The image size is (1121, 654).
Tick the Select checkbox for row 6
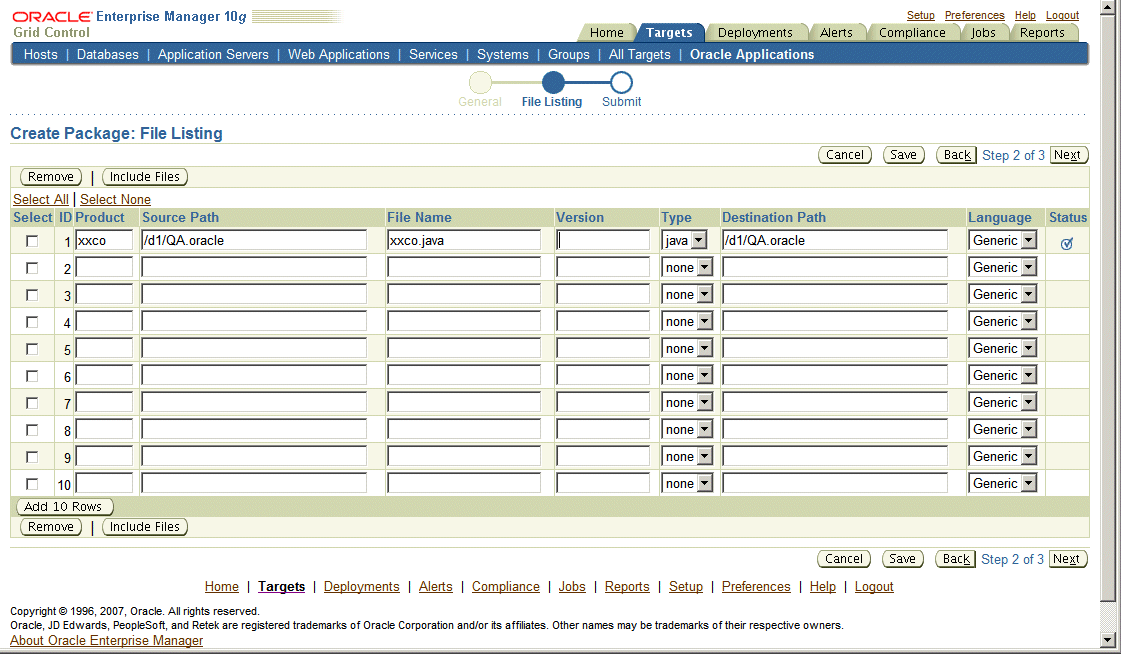point(32,376)
